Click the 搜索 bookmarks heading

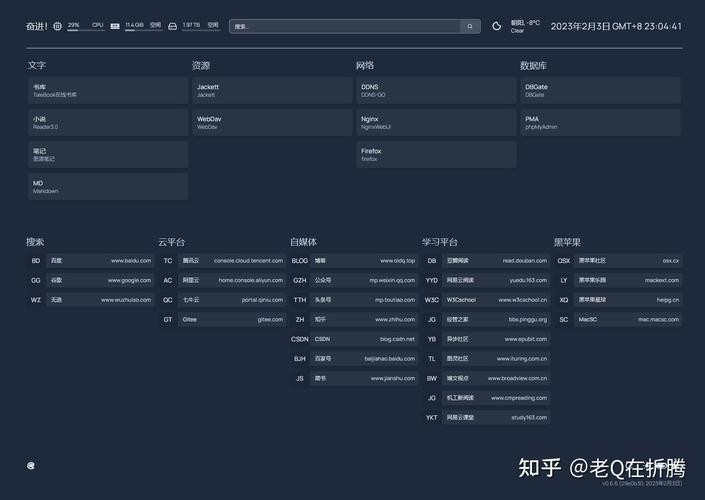[x=35, y=242]
